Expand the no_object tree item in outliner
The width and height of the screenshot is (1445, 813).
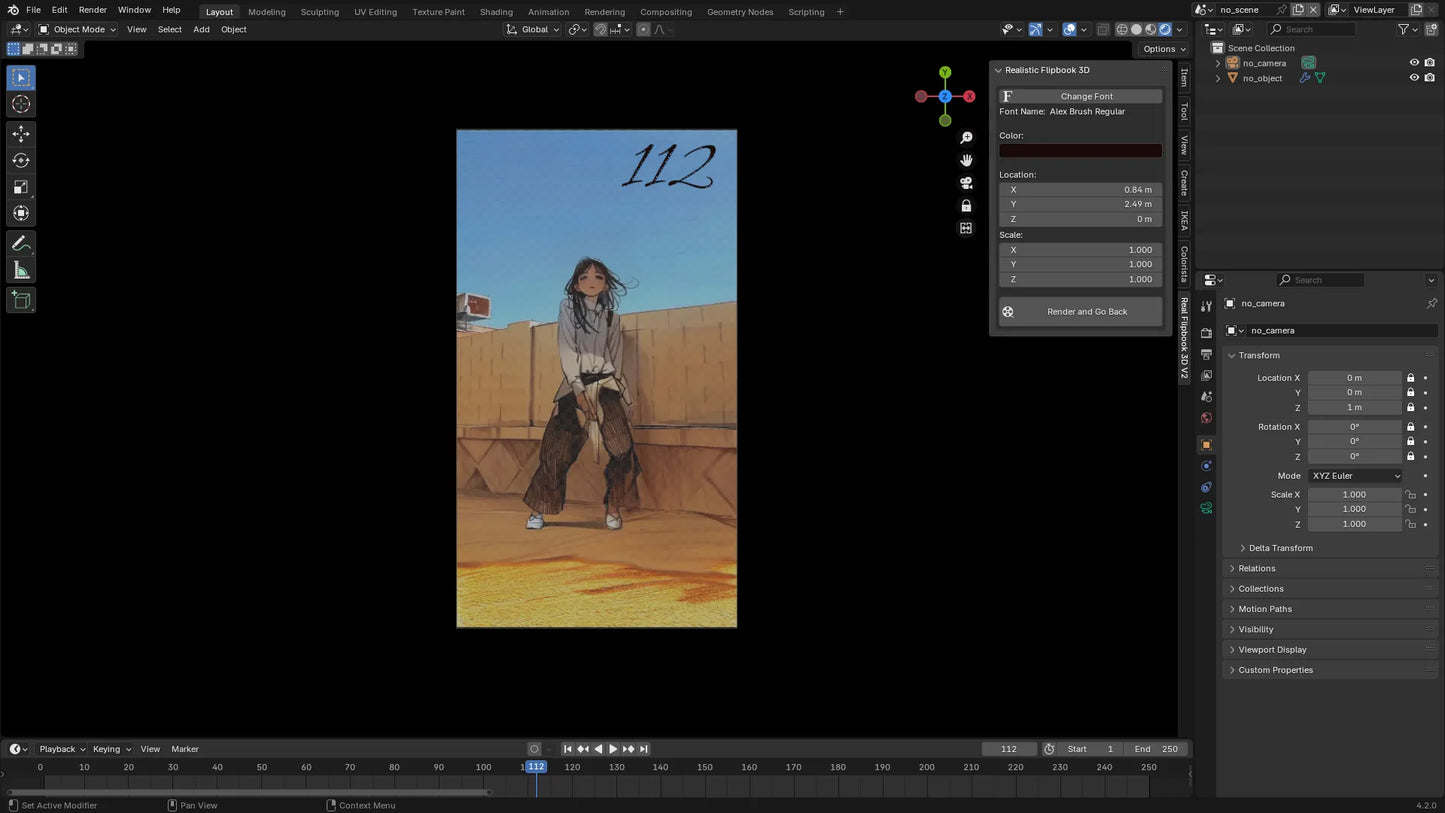[1218, 78]
